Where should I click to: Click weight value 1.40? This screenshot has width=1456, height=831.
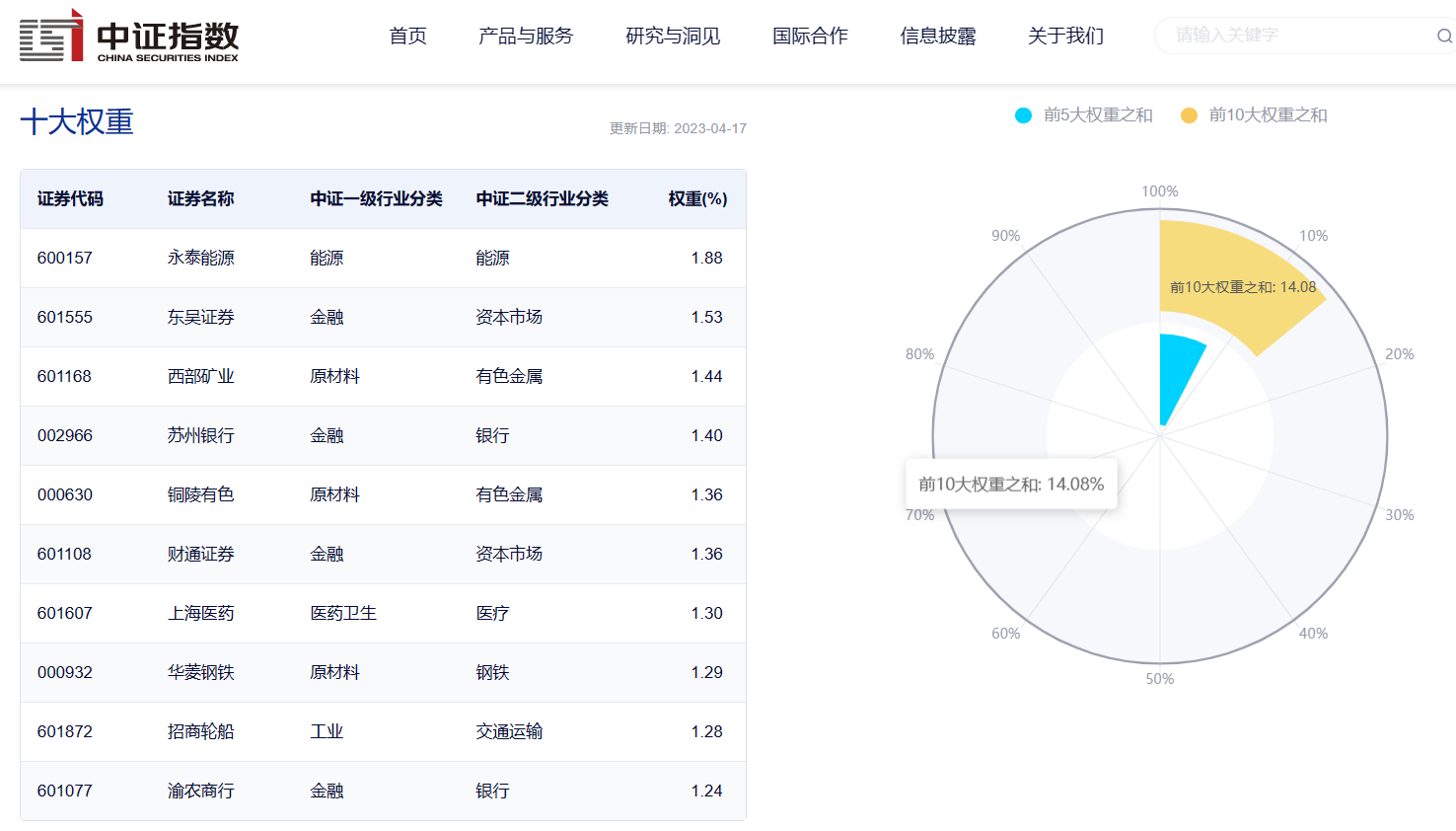point(706,436)
